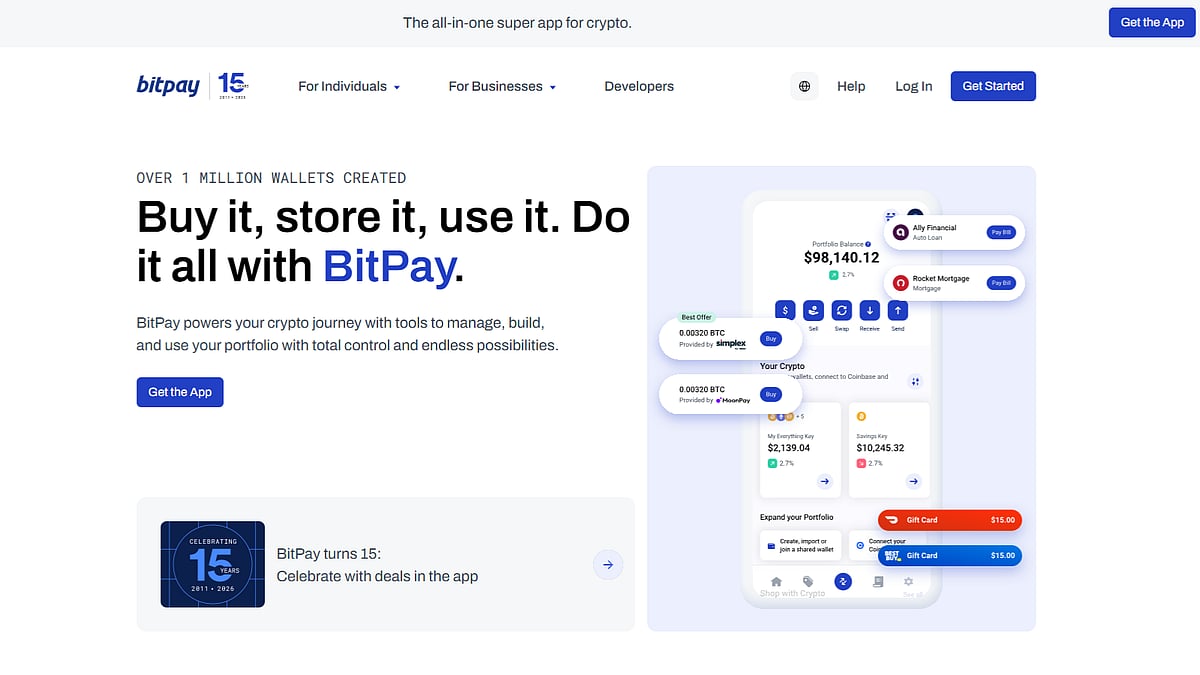The image size is (1200, 675).
Task: Click Pay Bill for Rocket Mortgage
Action: [x=1000, y=283]
